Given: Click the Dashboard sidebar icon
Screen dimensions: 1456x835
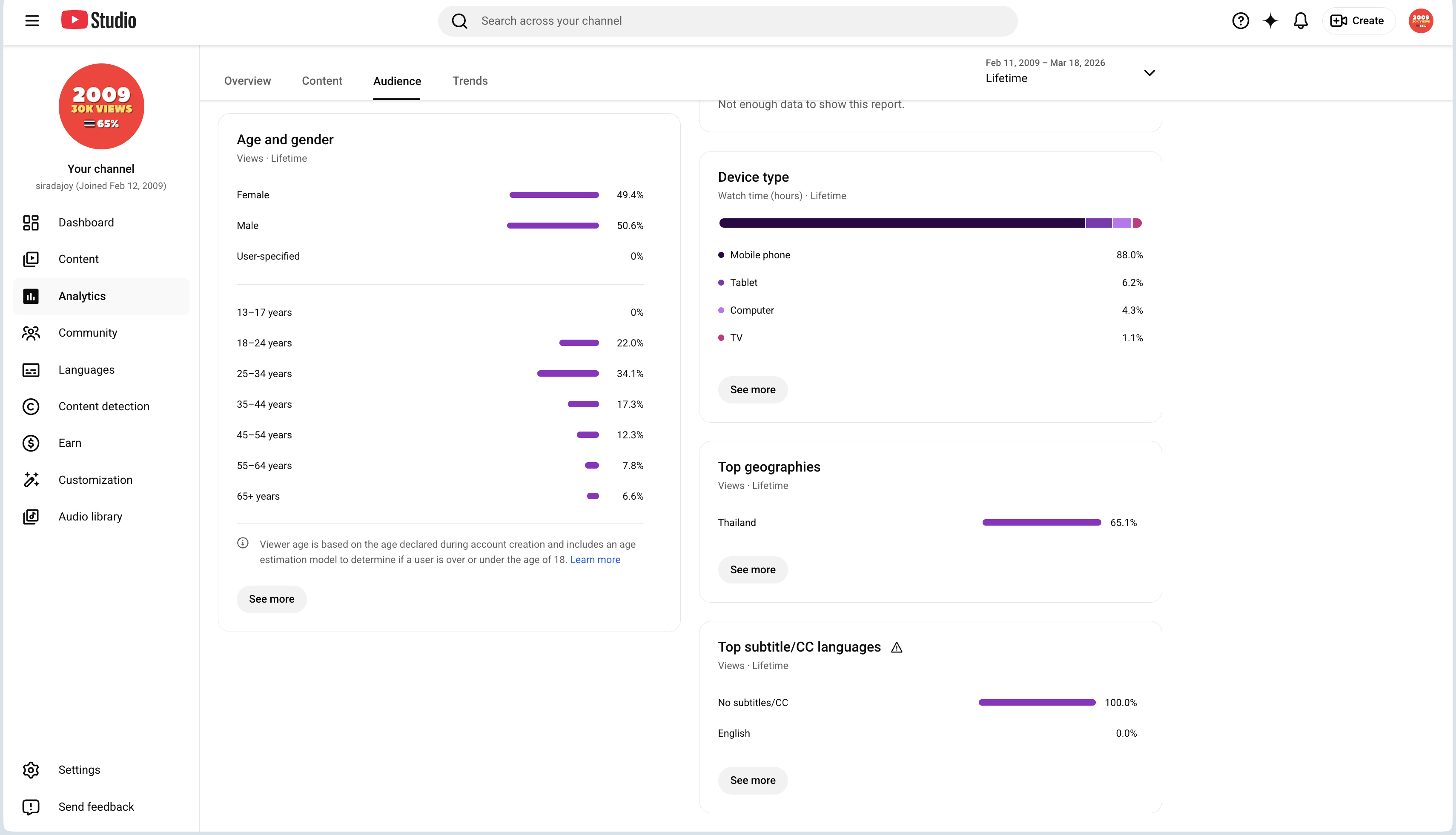Looking at the screenshot, I should click(31, 223).
